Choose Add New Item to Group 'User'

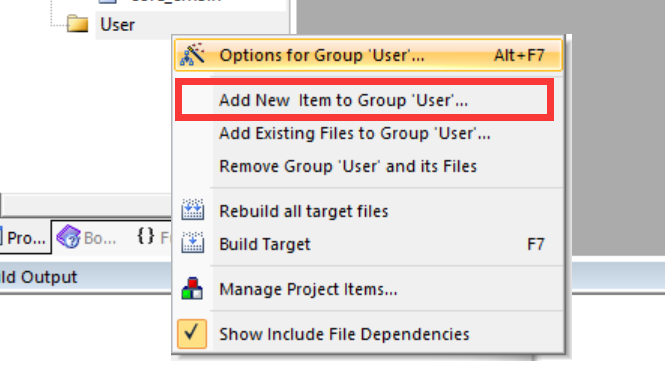pos(344,100)
